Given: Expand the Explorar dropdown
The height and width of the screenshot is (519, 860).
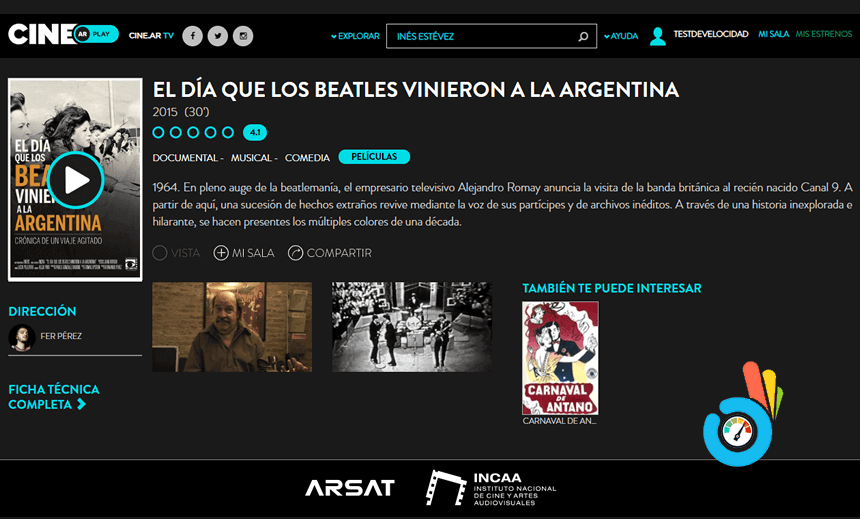Looking at the screenshot, I should click(x=355, y=36).
